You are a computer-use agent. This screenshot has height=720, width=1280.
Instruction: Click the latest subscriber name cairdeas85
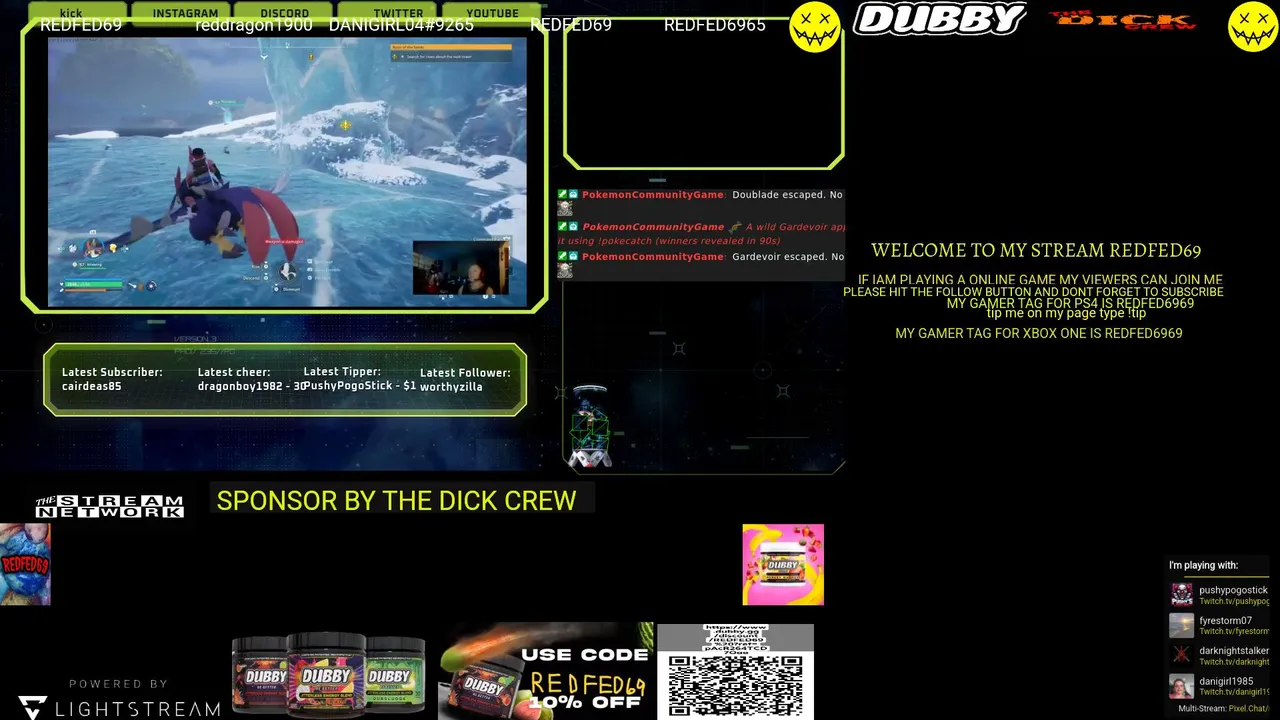point(91,387)
